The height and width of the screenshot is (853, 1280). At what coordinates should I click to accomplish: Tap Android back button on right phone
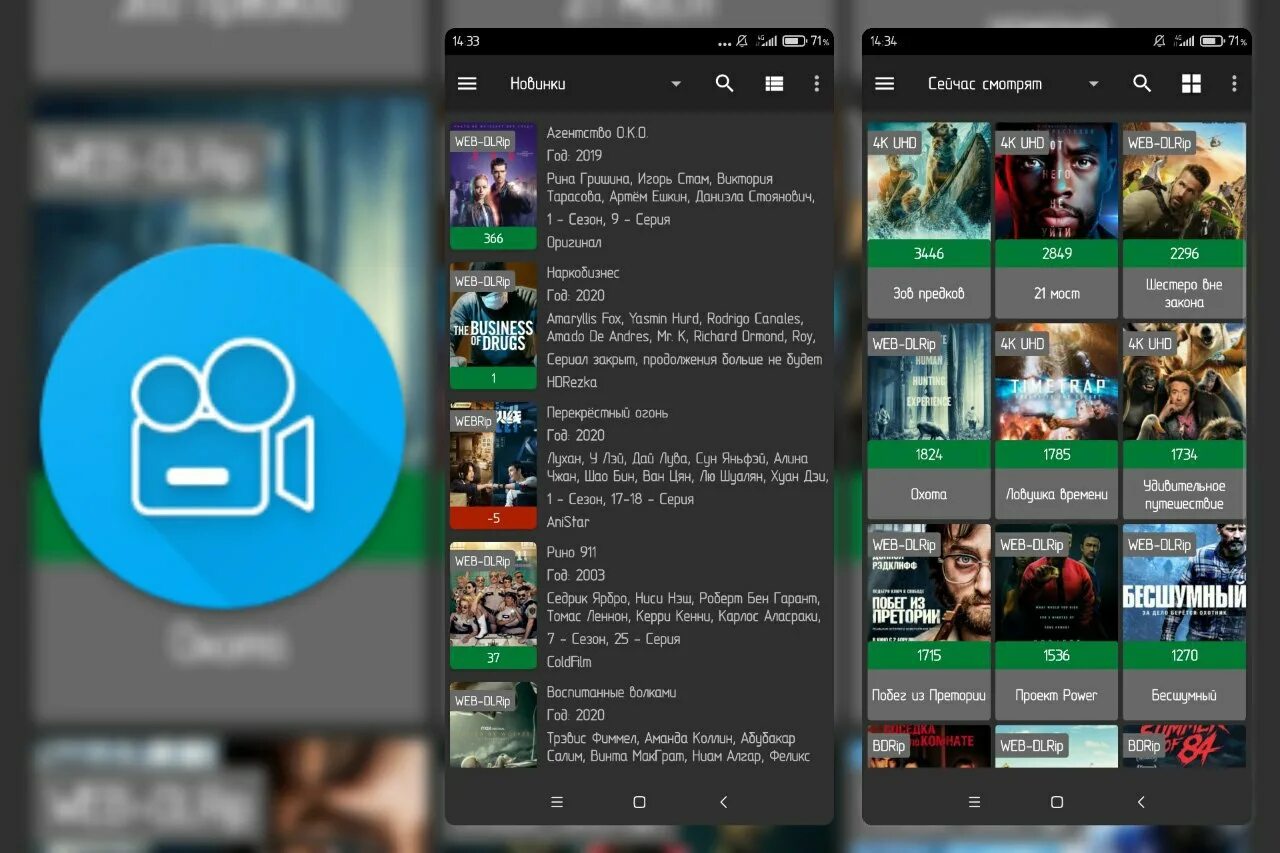(x=1140, y=802)
